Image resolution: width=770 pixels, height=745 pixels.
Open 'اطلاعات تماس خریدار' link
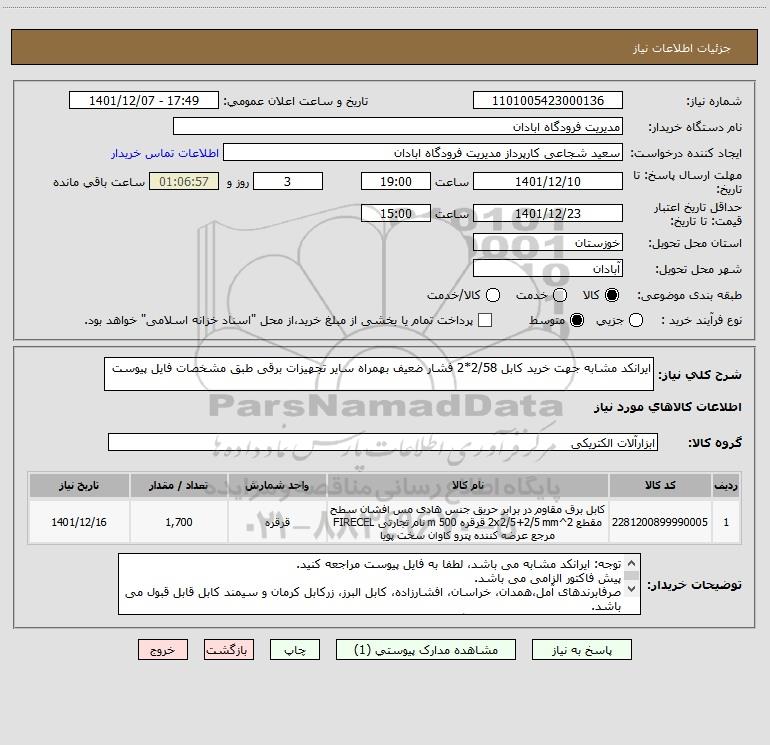pos(165,153)
